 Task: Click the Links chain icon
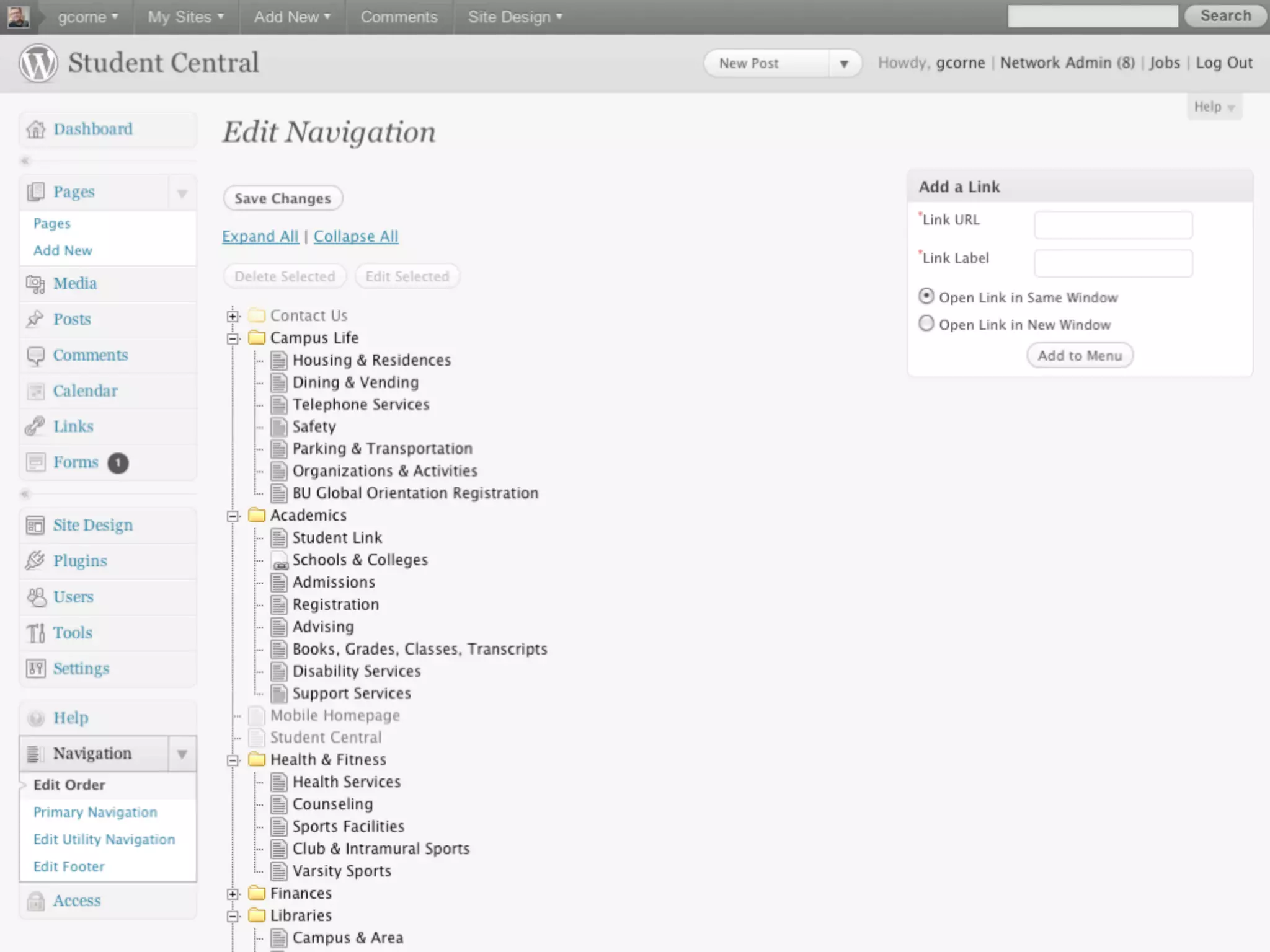tap(35, 426)
